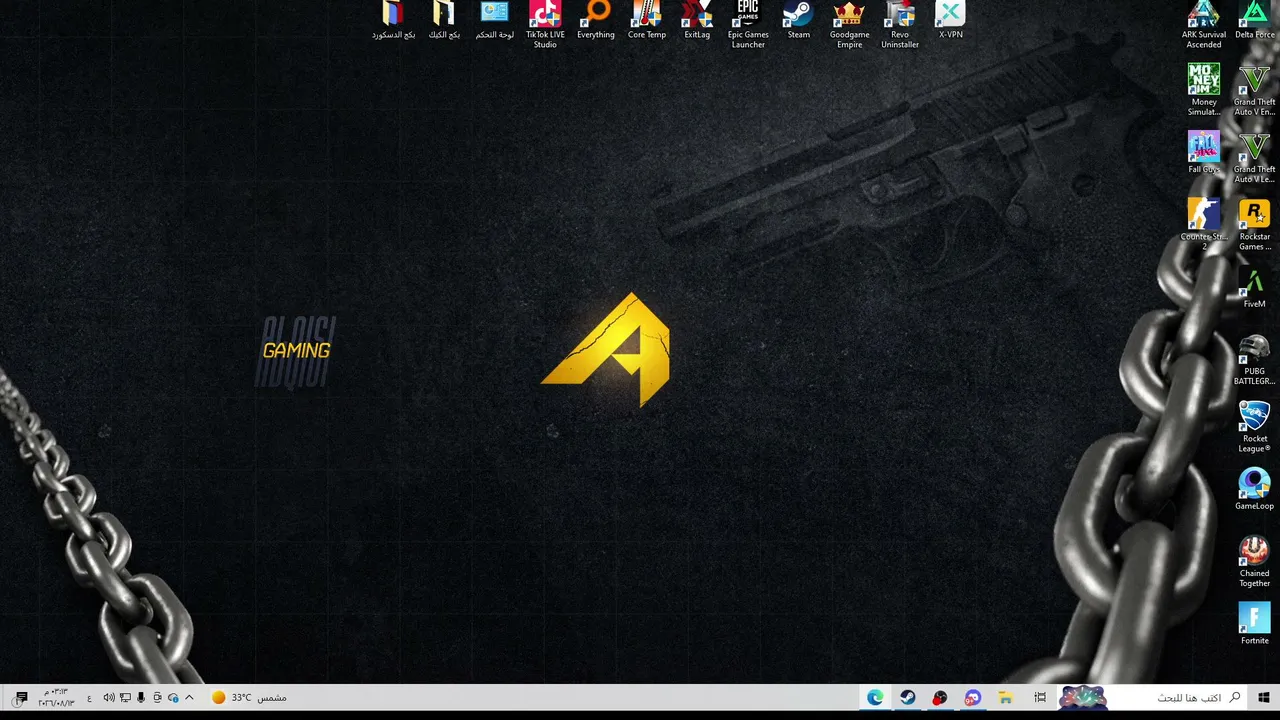Open OneDrive cloud tray icon
1280x720 pixels.
coord(173,698)
